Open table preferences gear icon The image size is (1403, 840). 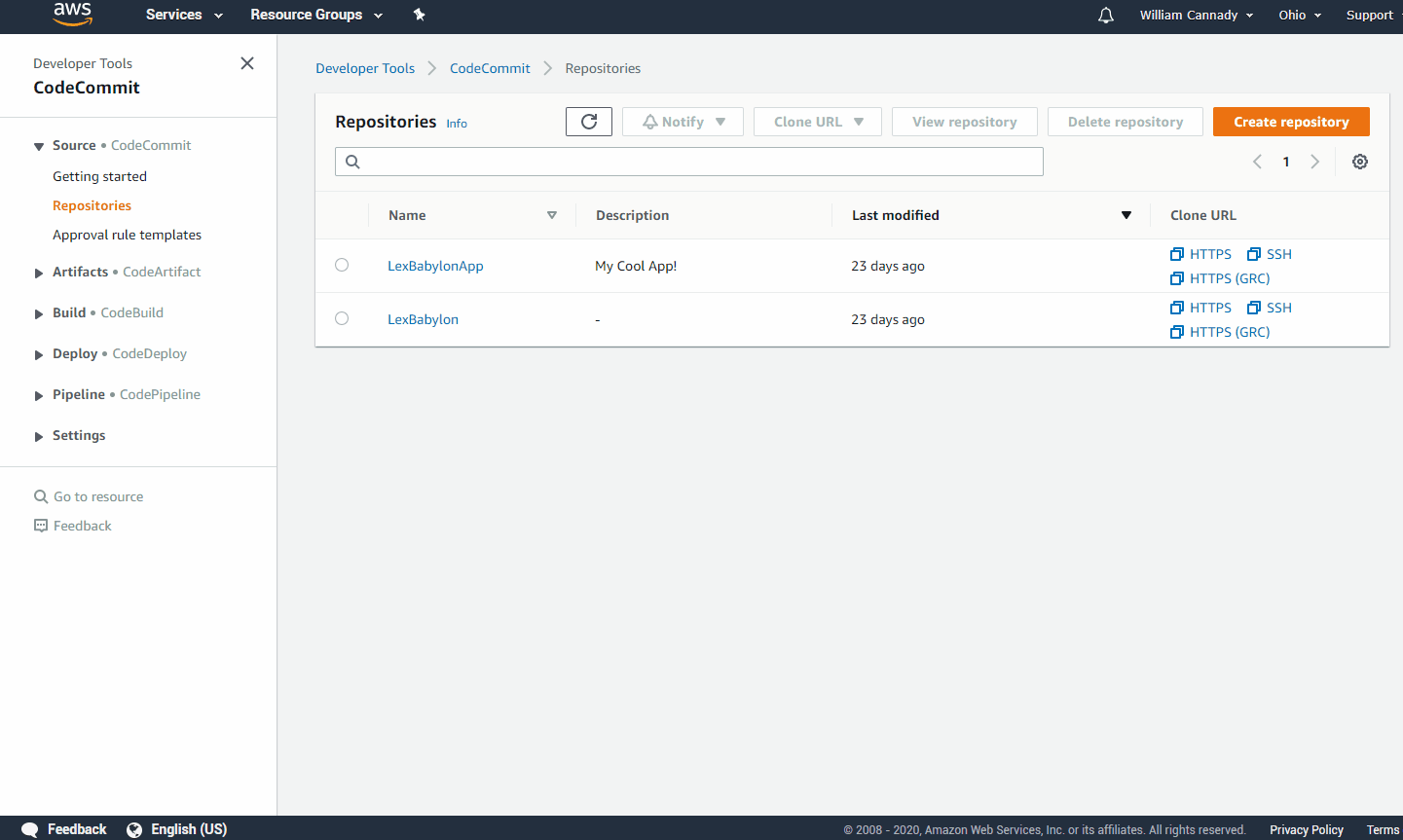click(1360, 162)
